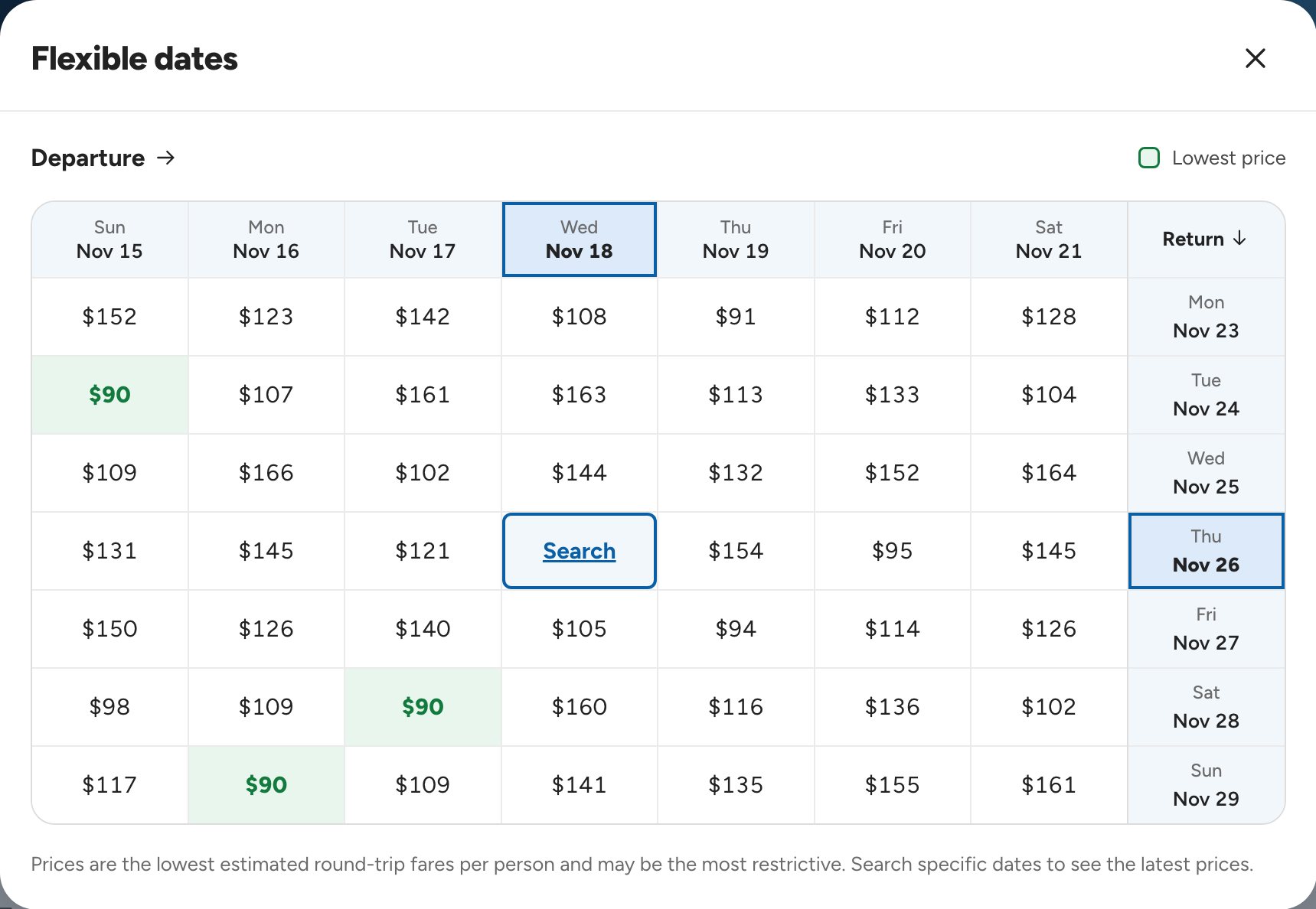The height and width of the screenshot is (909, 1316).
Task: Click the Search link for Nov 18
Action: click(580, 551)
